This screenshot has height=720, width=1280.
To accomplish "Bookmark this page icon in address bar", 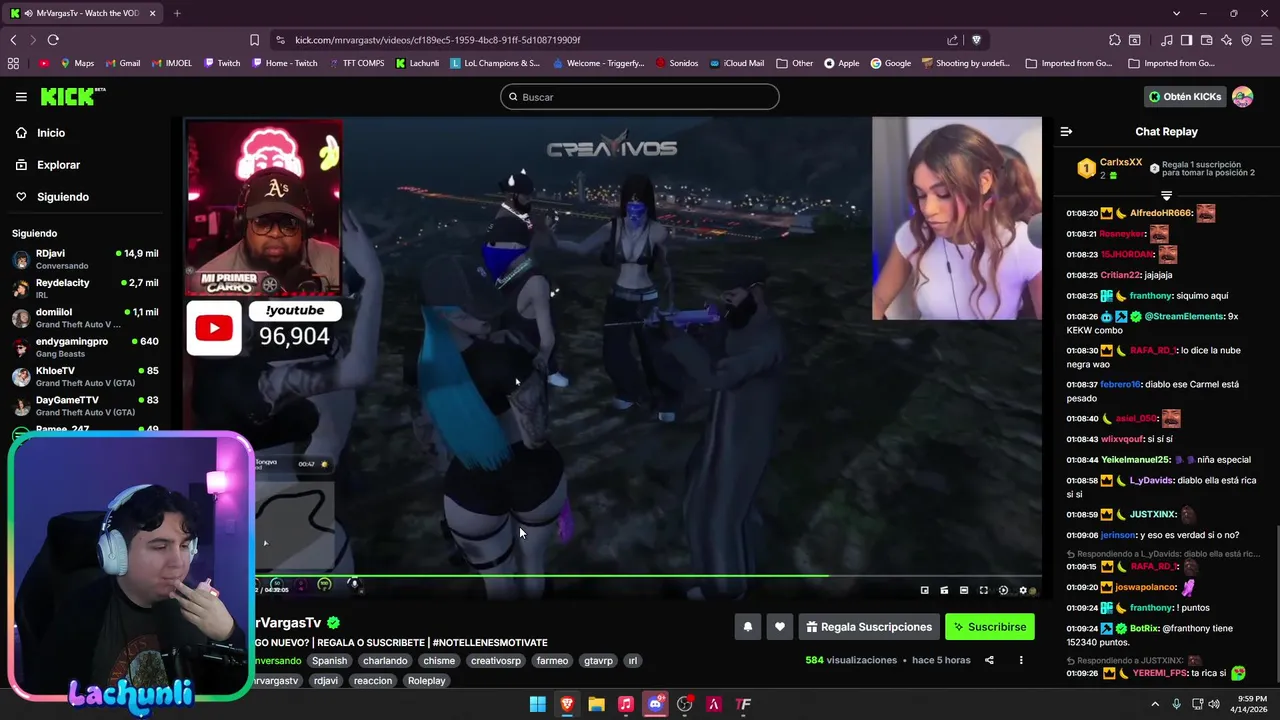I will tap(254, 40).
